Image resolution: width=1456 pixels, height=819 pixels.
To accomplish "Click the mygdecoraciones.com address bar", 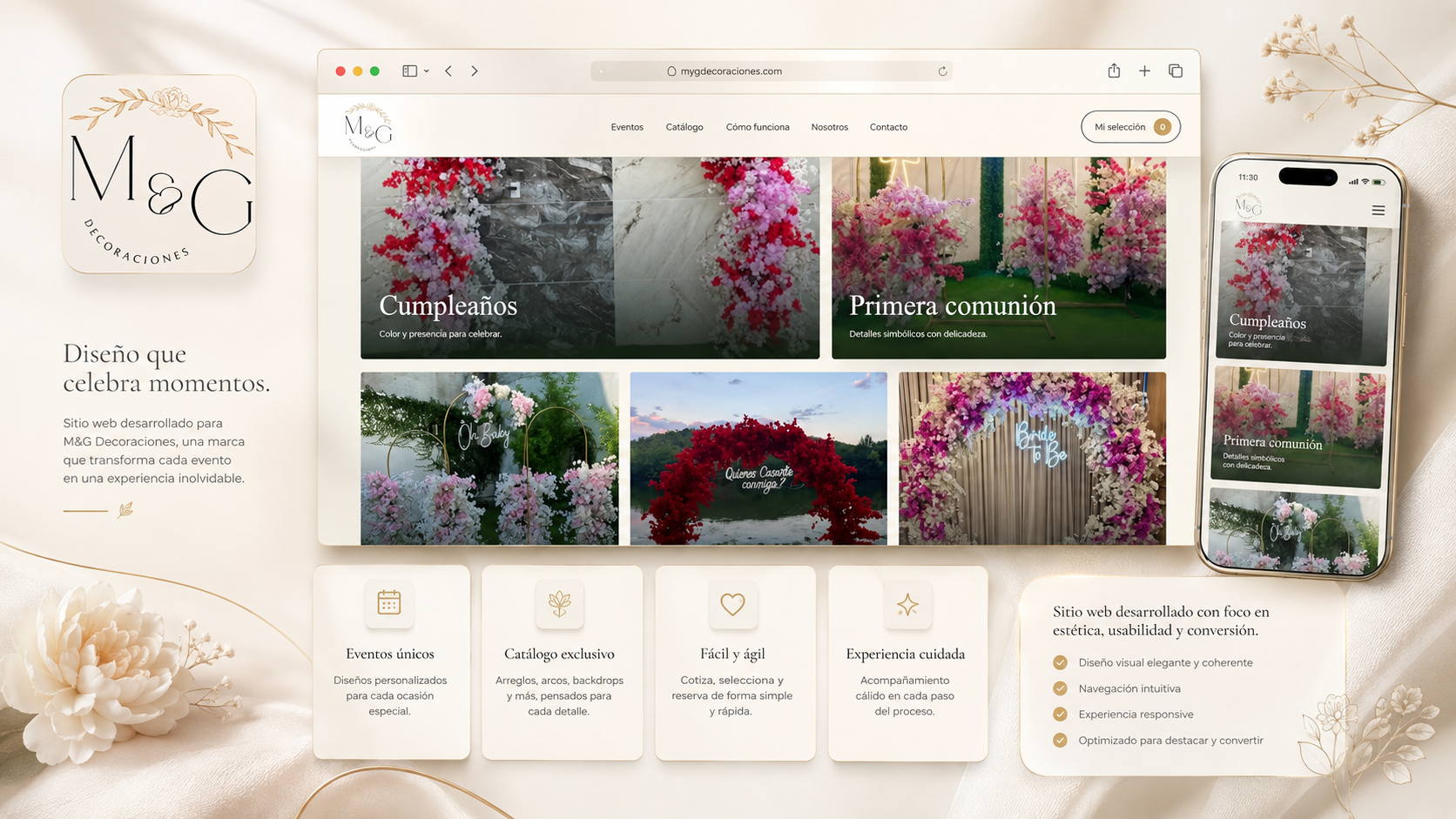I will 772,71.
